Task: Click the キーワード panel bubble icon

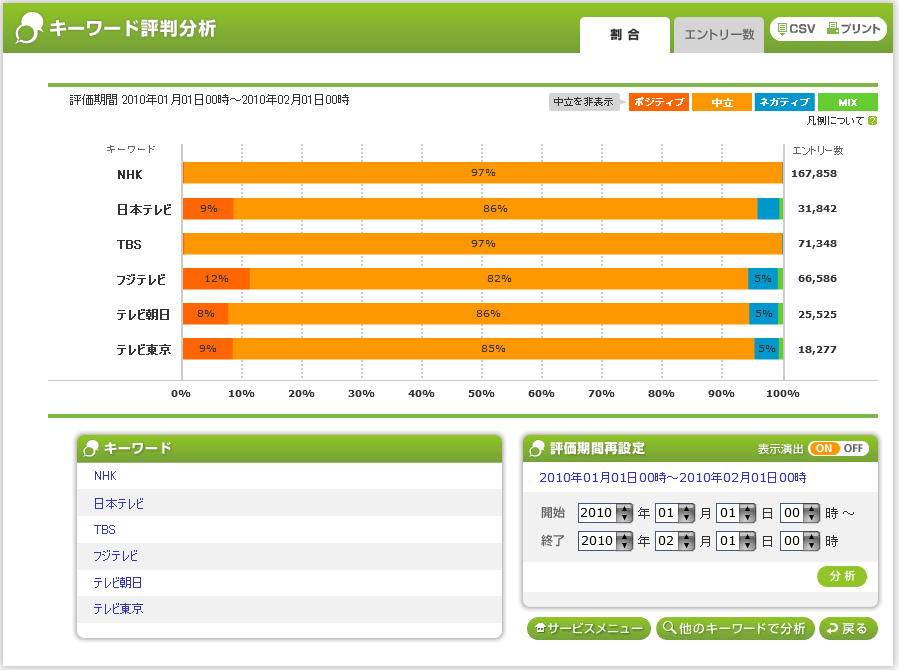Action: [92, 449]
